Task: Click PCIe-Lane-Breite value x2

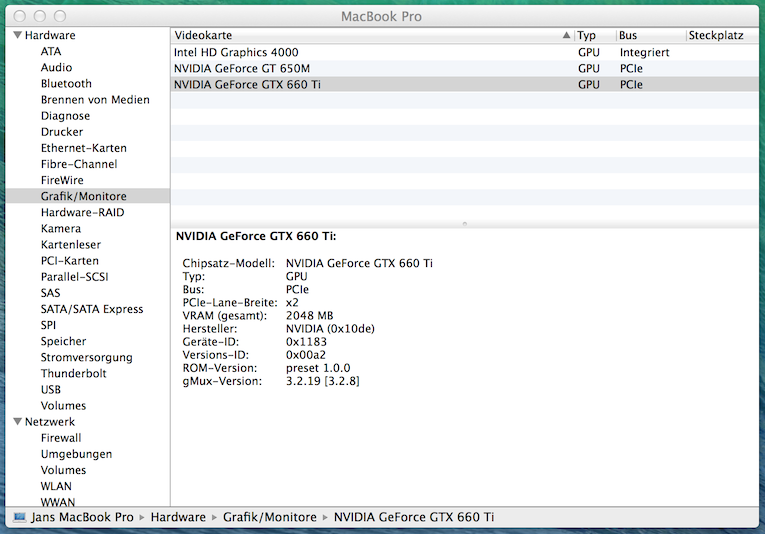Action: pos(292,302)
